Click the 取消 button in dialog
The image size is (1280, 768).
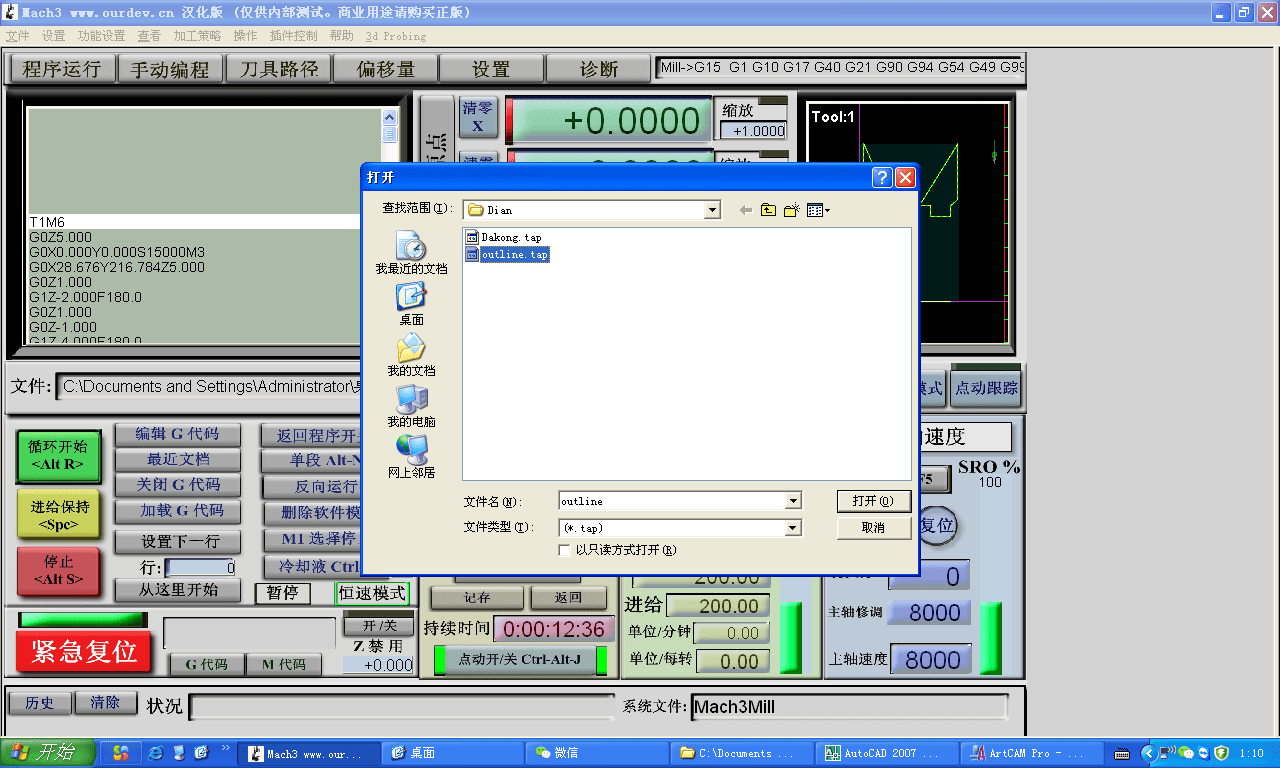point(873,527)
